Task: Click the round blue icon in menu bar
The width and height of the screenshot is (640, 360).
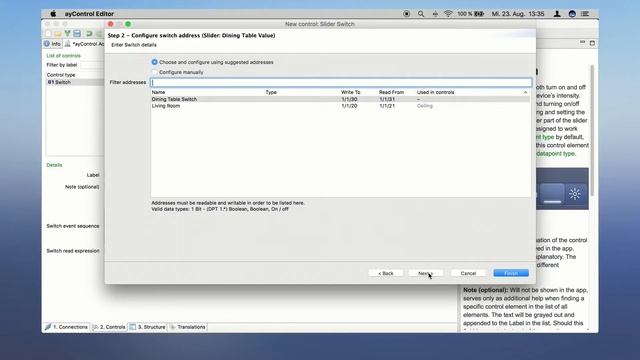Action: pyautogui.click(x=572, y=13)
